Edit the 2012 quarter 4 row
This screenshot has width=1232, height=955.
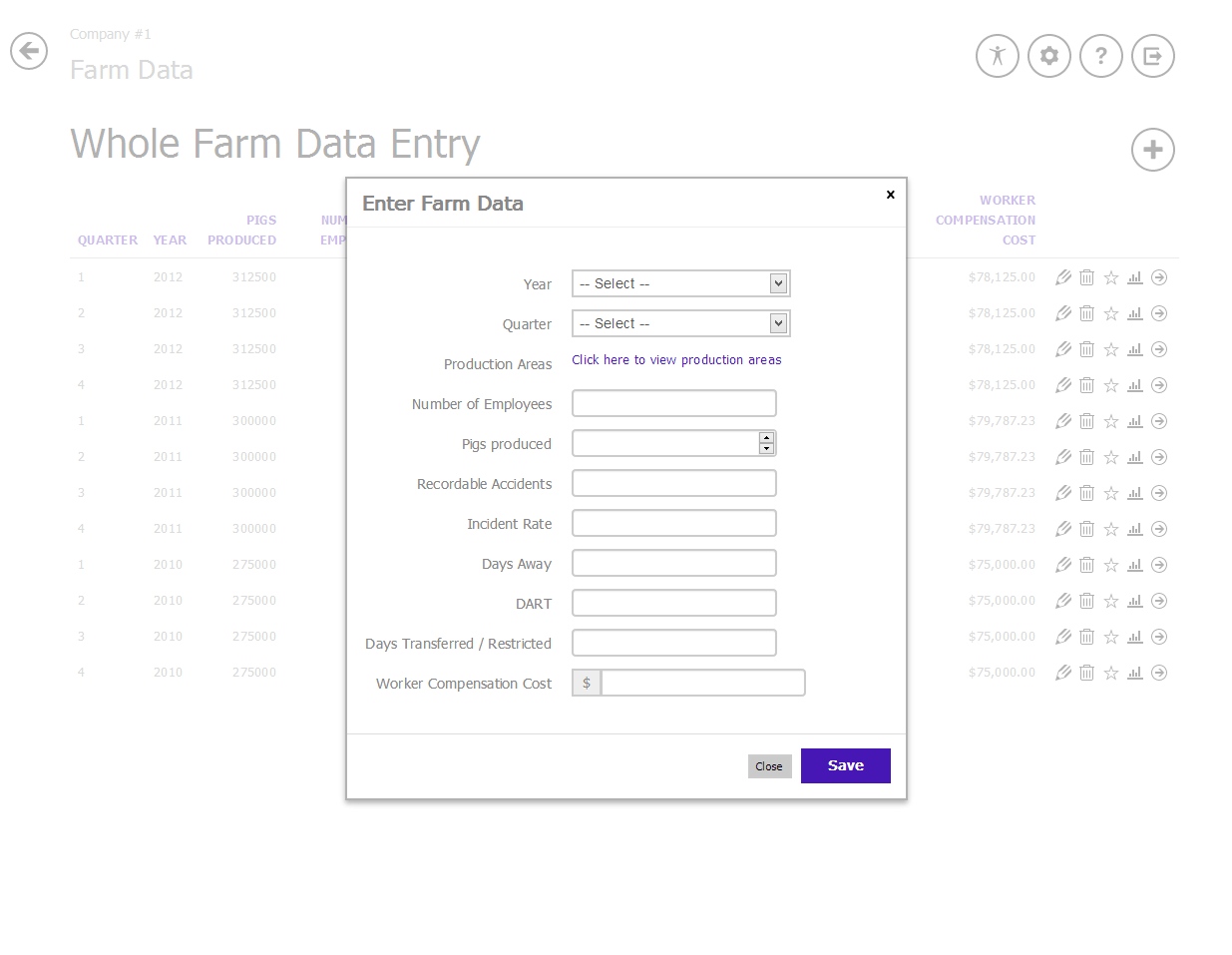(1063, 385)
